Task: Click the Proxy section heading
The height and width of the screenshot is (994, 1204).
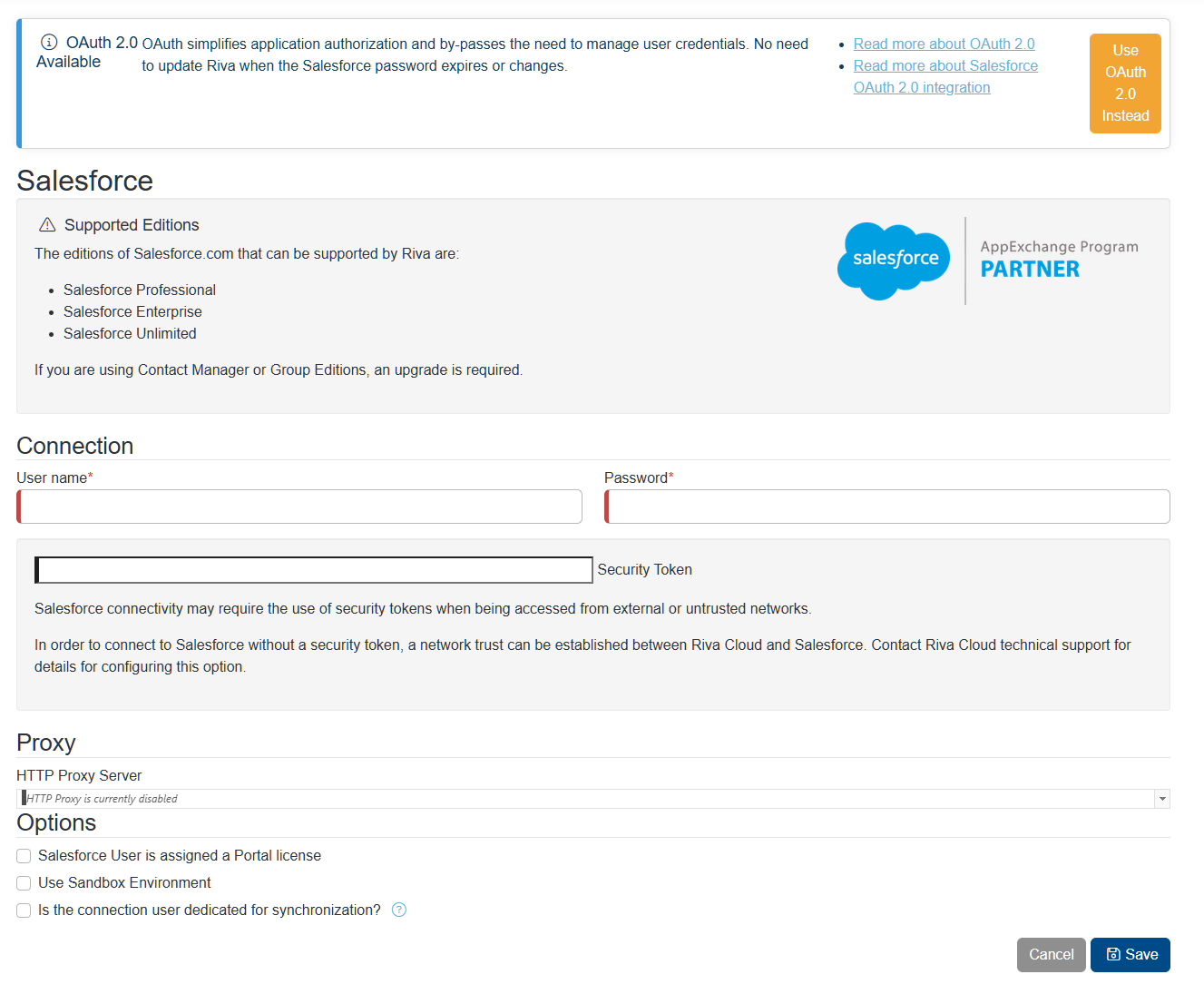Action: tap(46, 743)
